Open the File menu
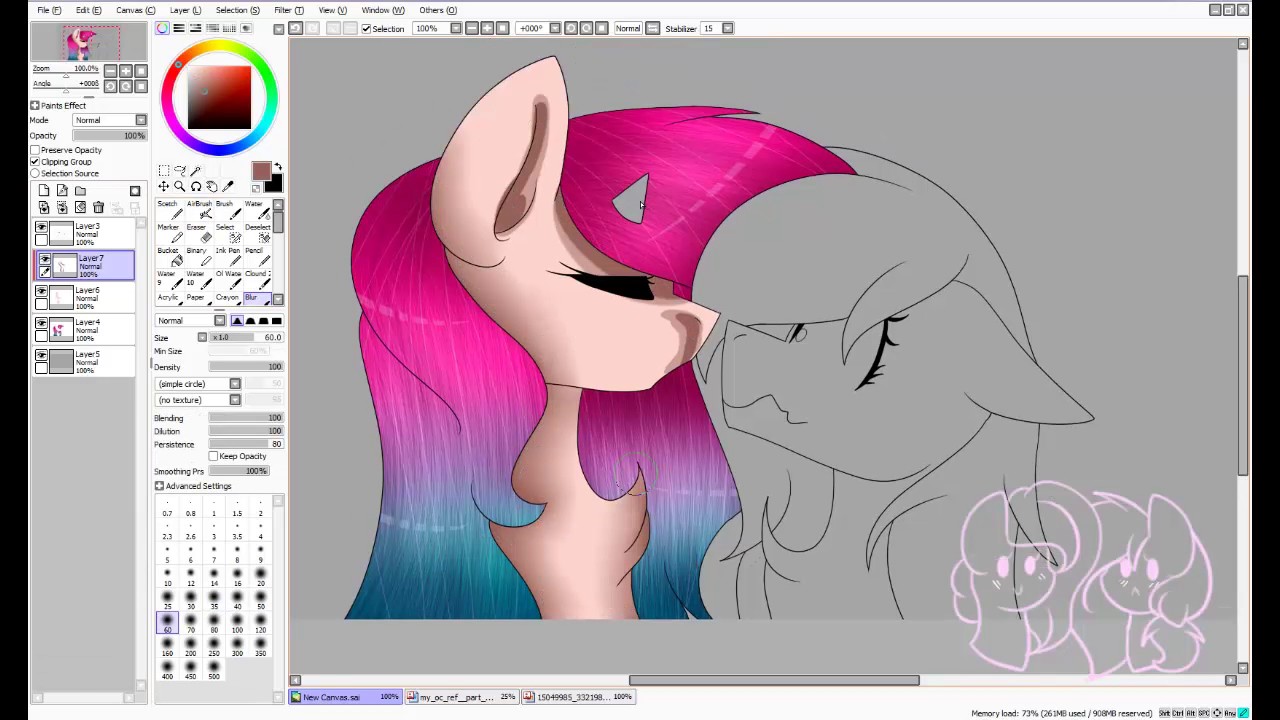 49,10
